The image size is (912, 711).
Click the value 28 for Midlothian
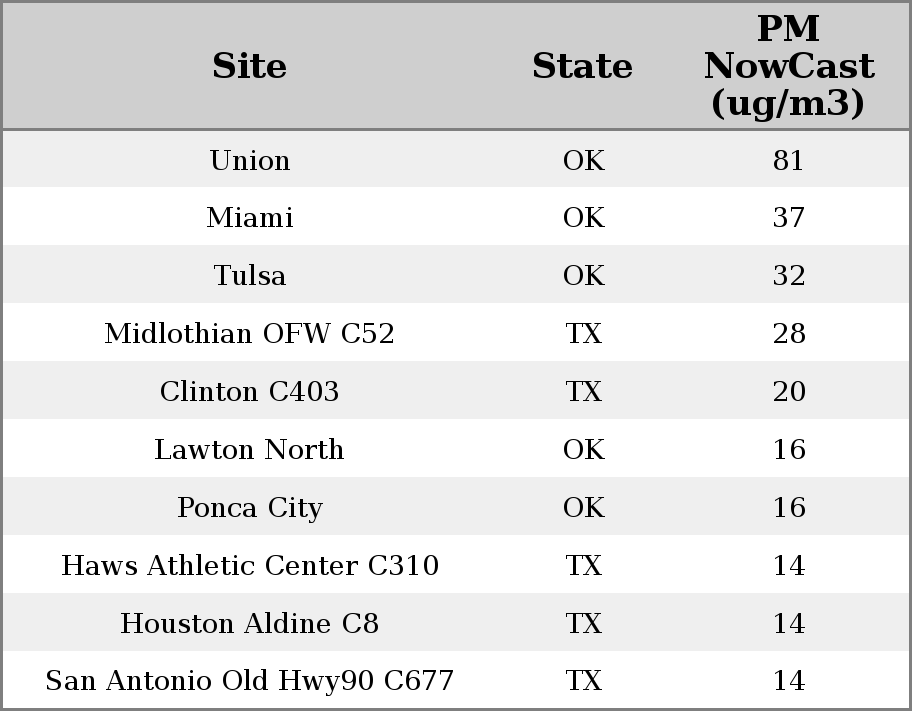pos(789,333)
